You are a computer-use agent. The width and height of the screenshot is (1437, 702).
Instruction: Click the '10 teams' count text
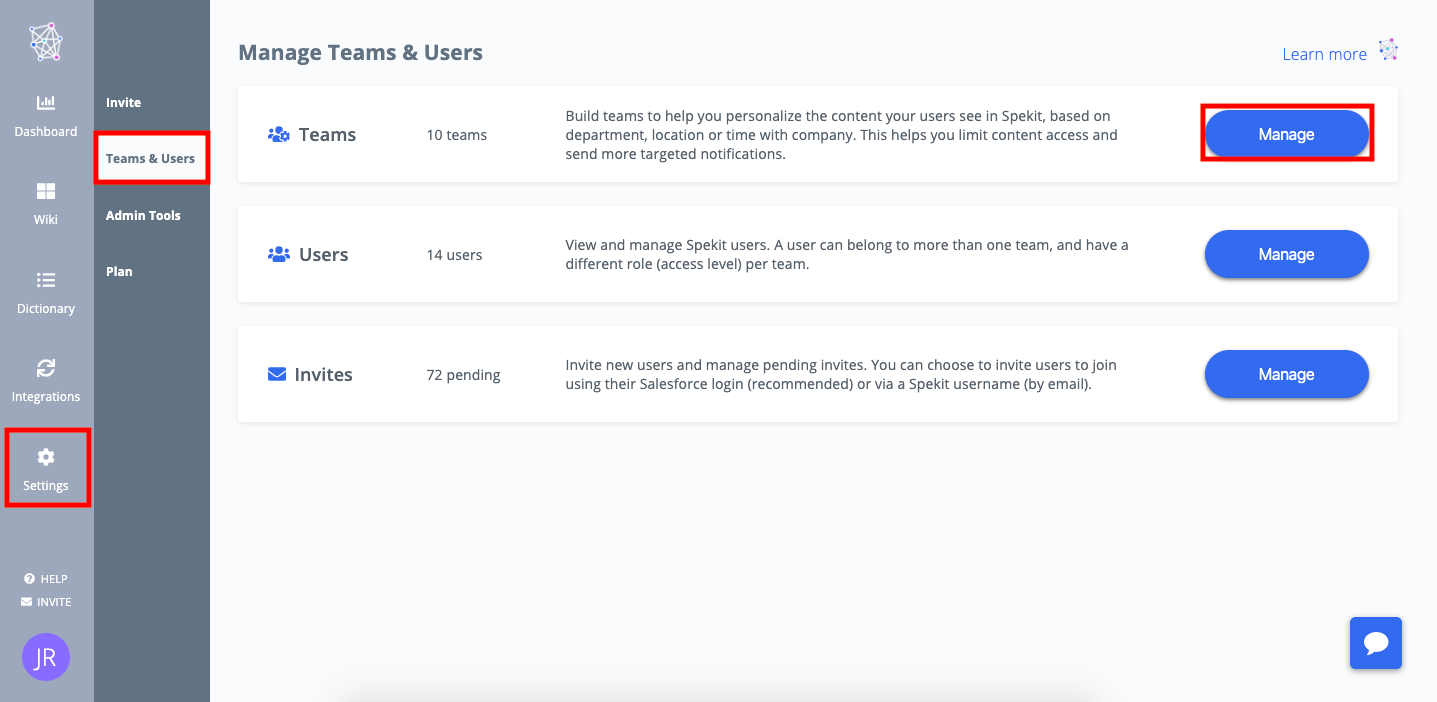click(456, 134)
